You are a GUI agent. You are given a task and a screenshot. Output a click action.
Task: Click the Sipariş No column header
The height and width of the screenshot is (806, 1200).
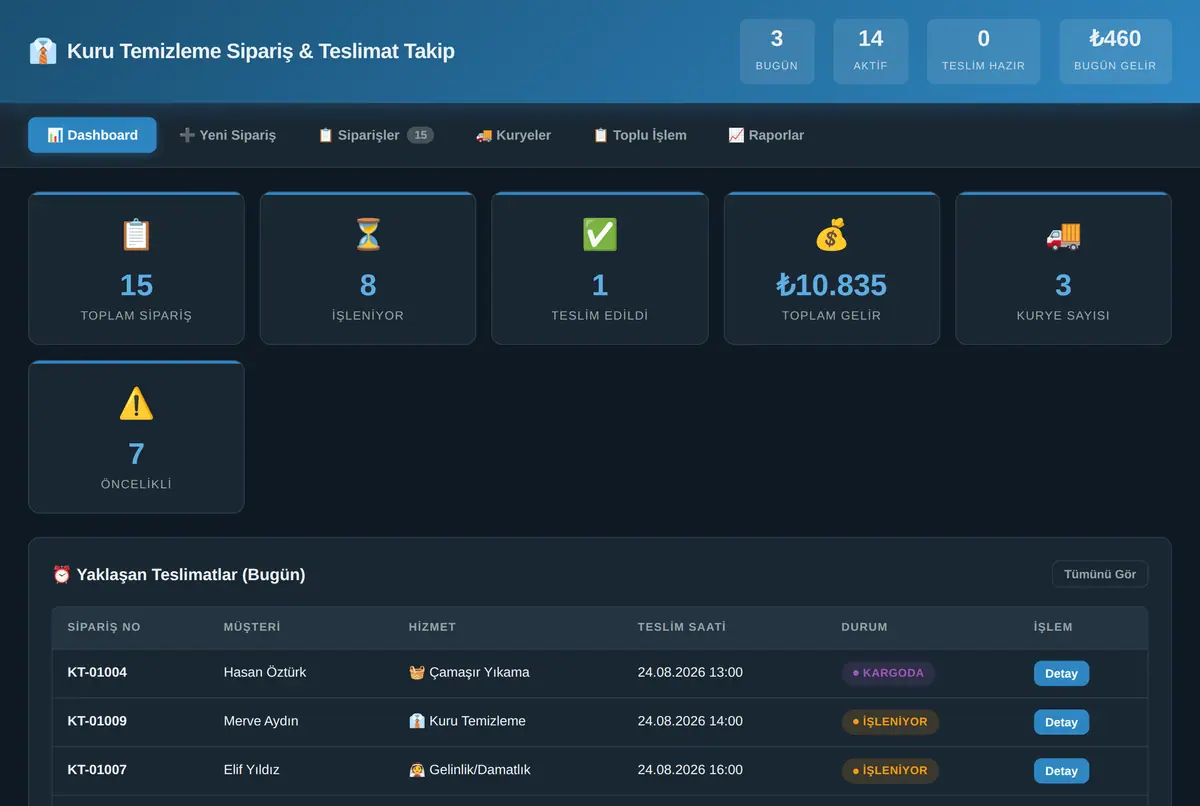tap(104, 627)
